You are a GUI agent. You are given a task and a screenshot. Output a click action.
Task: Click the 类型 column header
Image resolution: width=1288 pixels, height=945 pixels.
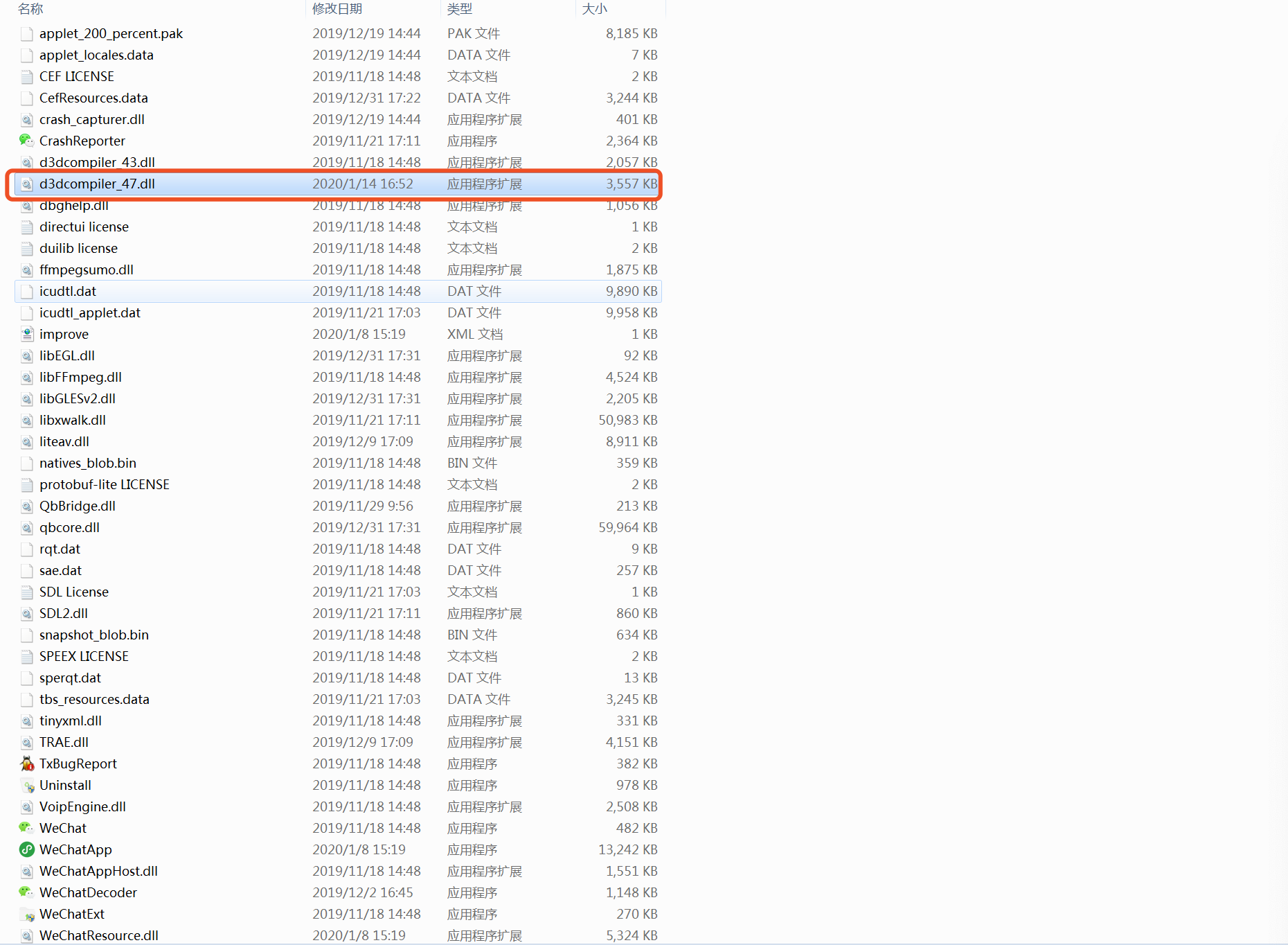click(x=459, y=9)
